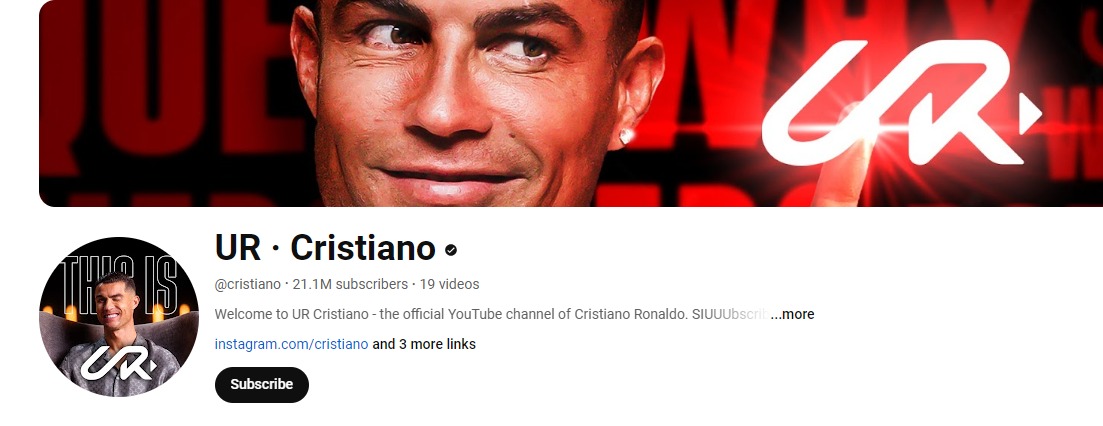Click the 21.1M subscribers count

click(x=350, y=285)
